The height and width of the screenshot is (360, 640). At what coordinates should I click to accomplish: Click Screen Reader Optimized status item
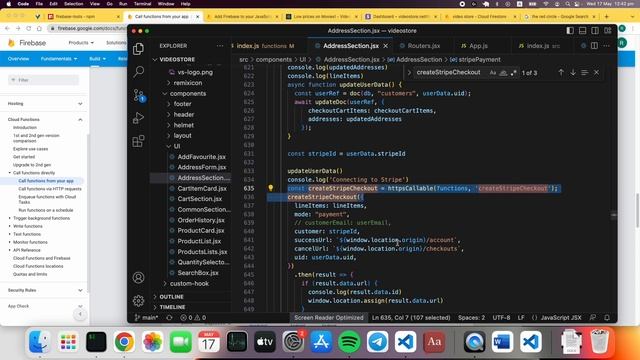pyautogui.click(x=329, y=318)
